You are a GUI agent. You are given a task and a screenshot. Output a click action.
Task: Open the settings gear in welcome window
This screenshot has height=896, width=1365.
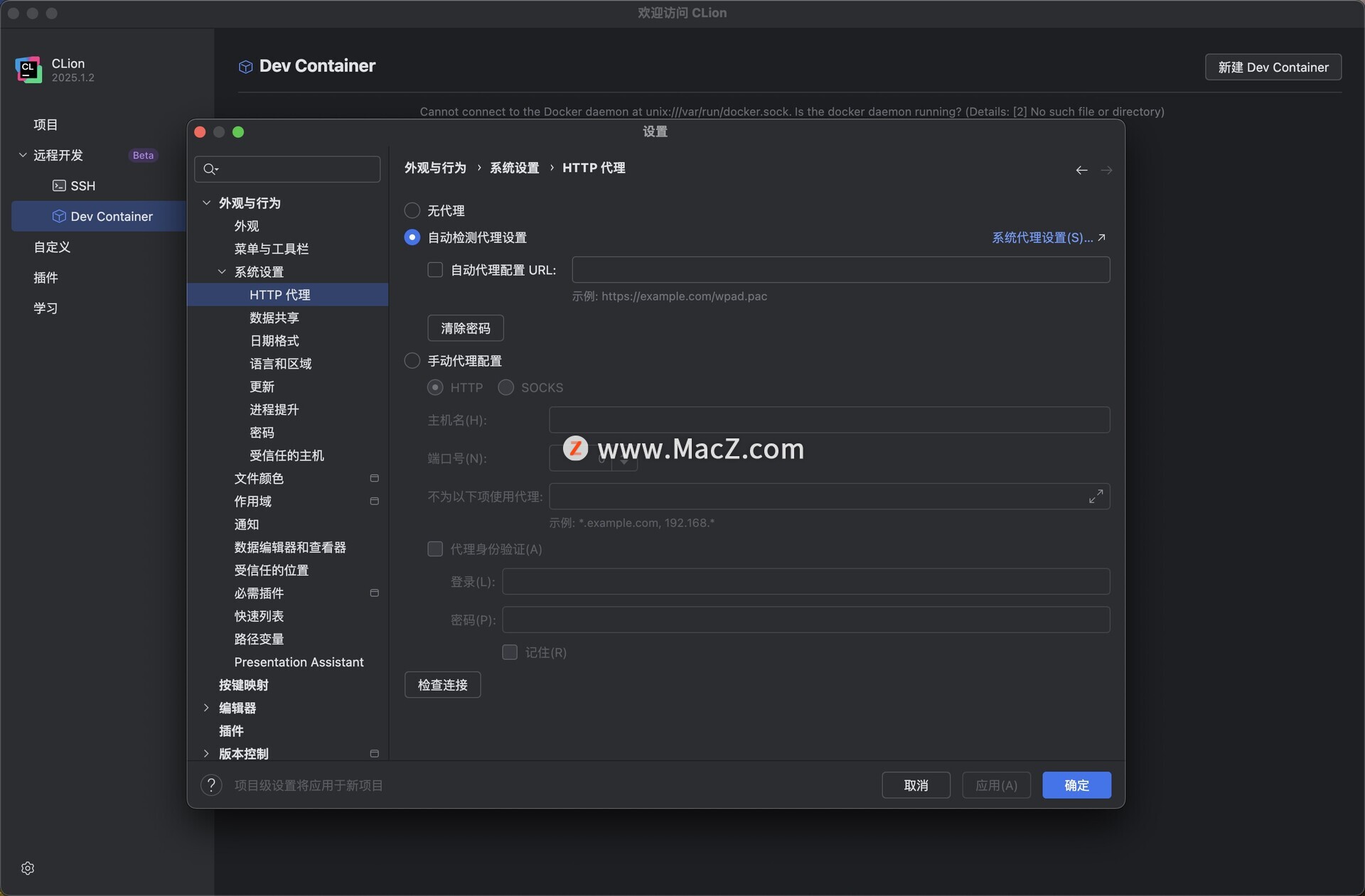click(x=28, y=868)
